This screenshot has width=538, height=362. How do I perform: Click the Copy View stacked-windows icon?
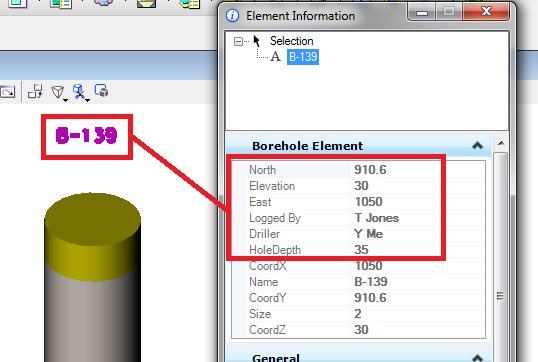[35, 92]
